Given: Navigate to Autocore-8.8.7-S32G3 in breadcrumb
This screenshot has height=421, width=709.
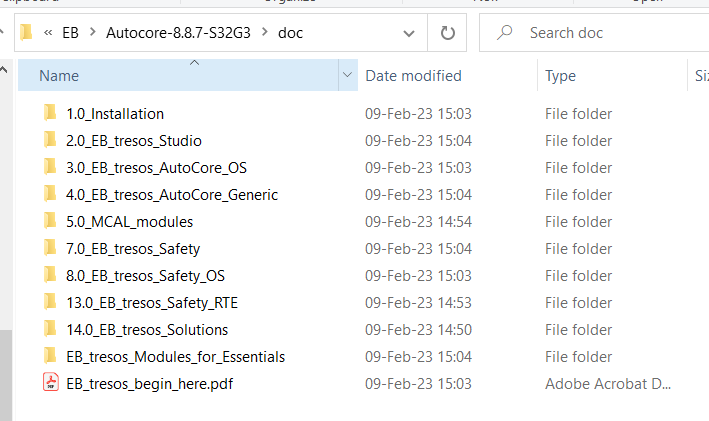Looking at the screenshot, I should point(178,33).
